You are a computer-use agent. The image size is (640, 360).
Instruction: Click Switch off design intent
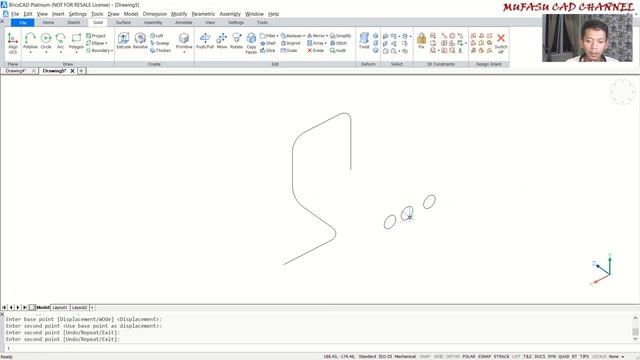[501, 43]
